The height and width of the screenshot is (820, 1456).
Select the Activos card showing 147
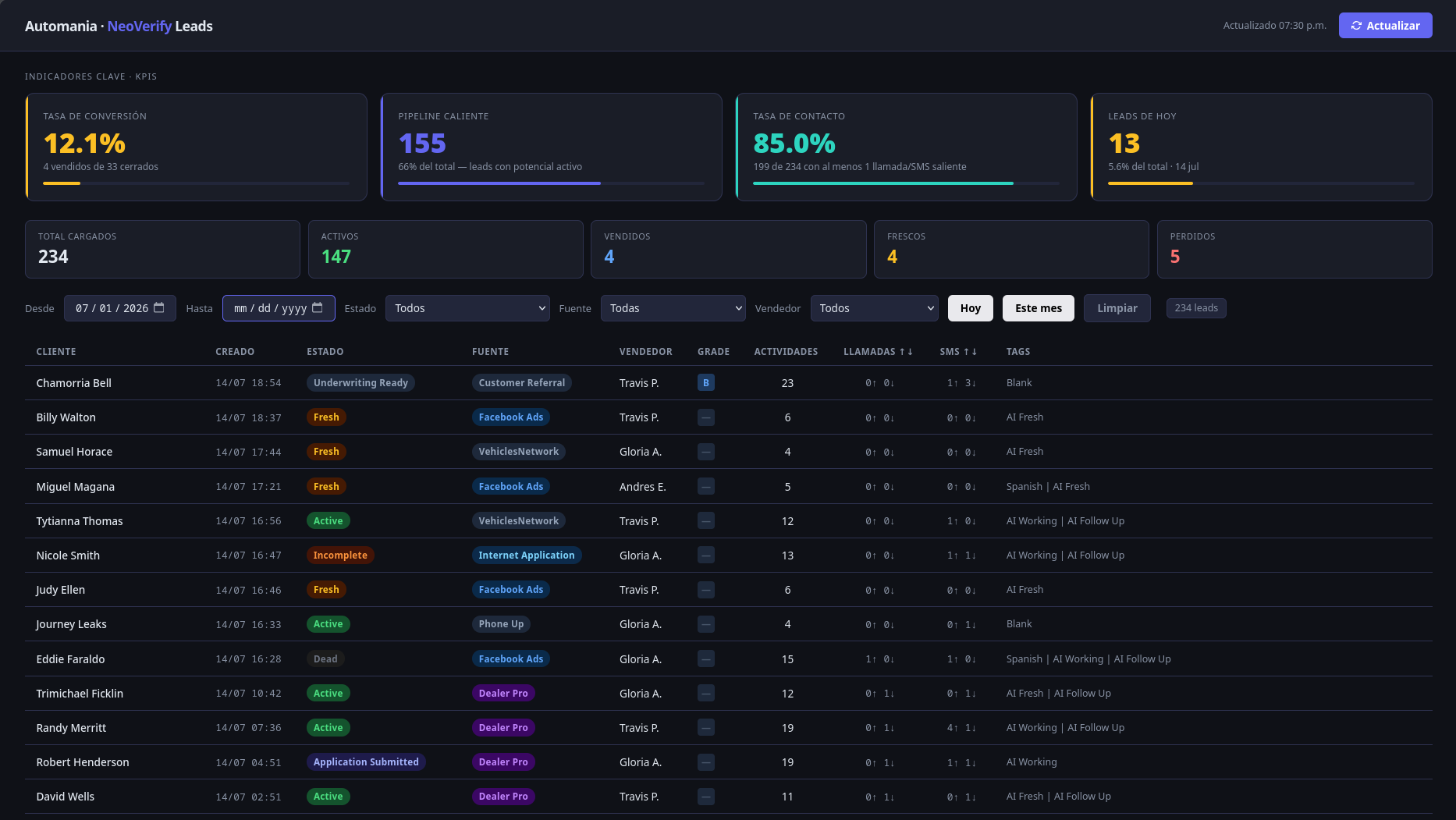(x=446, y=250)
